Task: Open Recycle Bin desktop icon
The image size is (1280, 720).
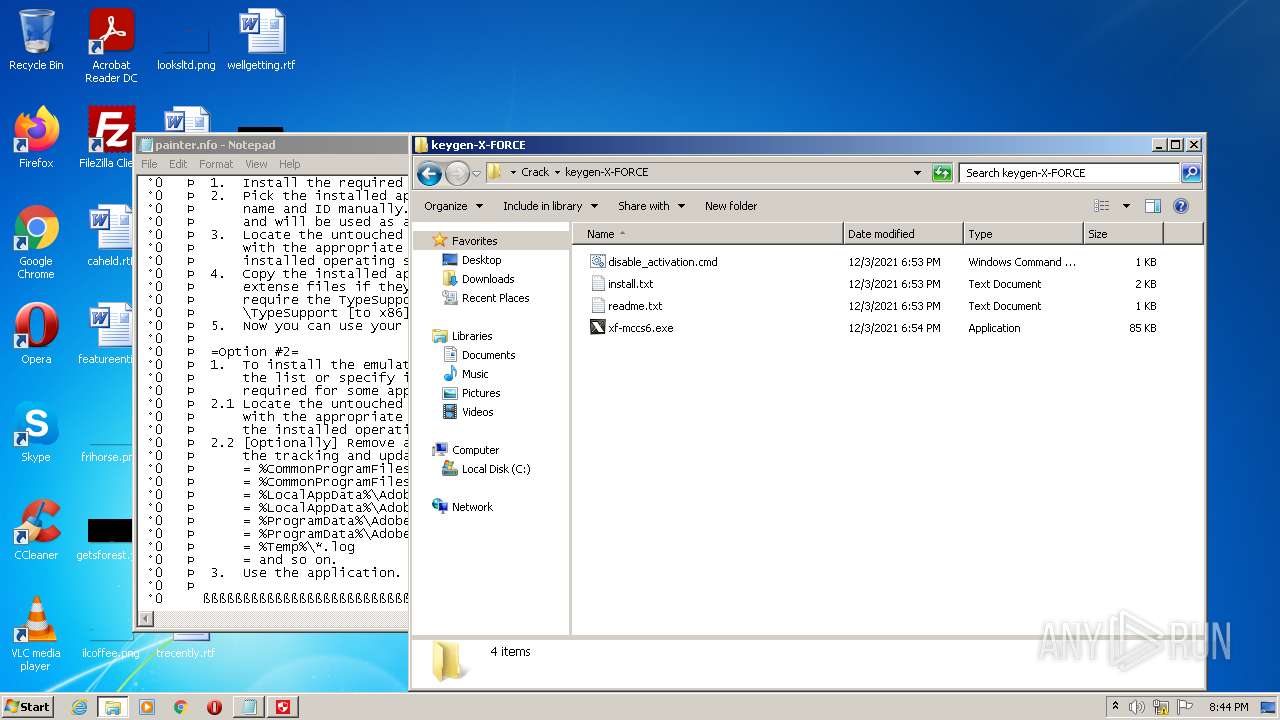Action: tap(36, 41)
